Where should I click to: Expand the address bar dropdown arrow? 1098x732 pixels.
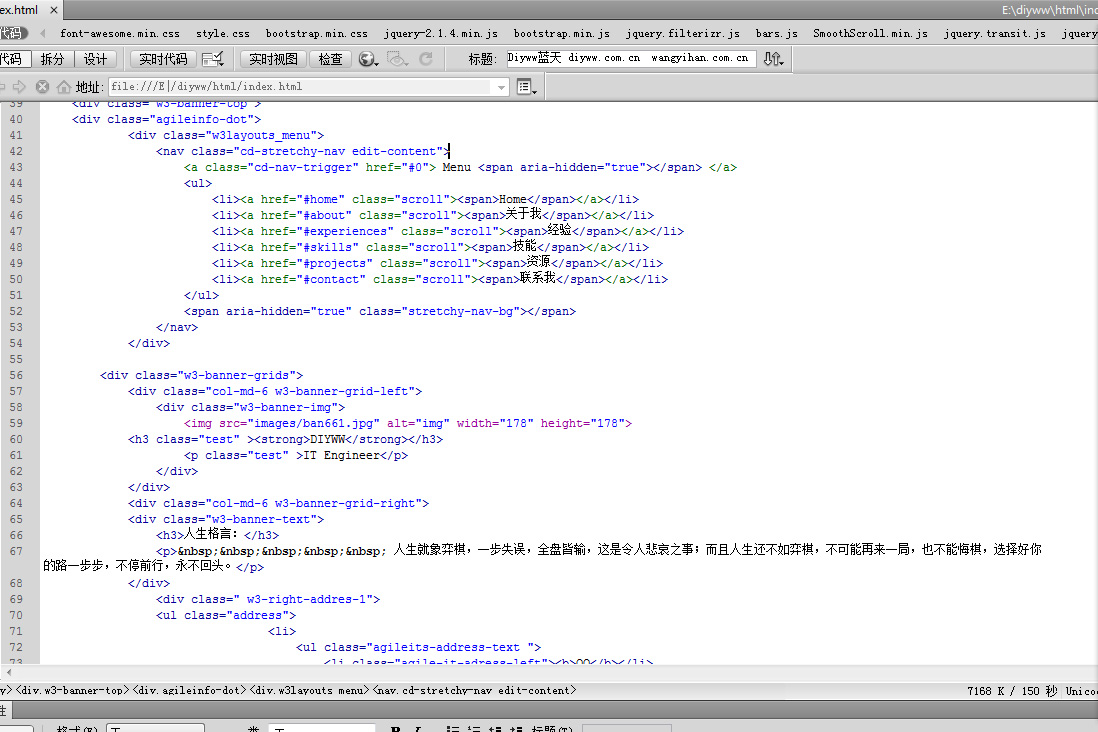point(502,87)
